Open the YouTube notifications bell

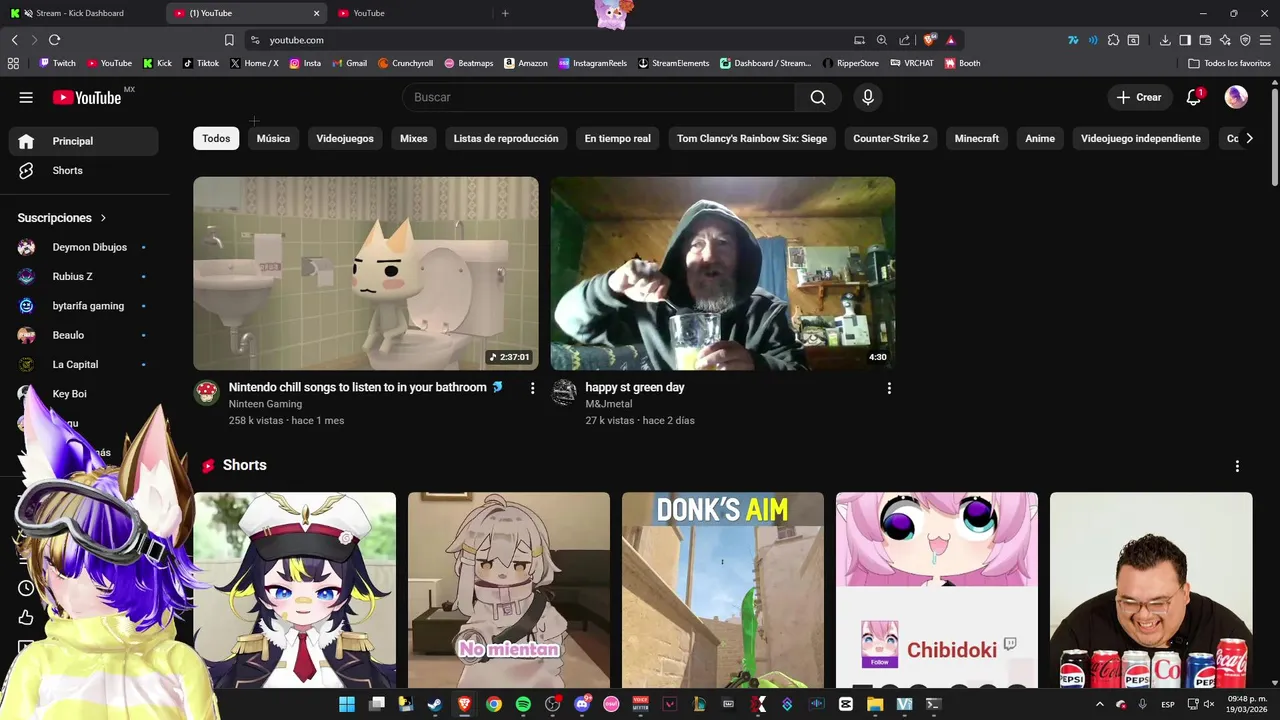[1193, 97]
